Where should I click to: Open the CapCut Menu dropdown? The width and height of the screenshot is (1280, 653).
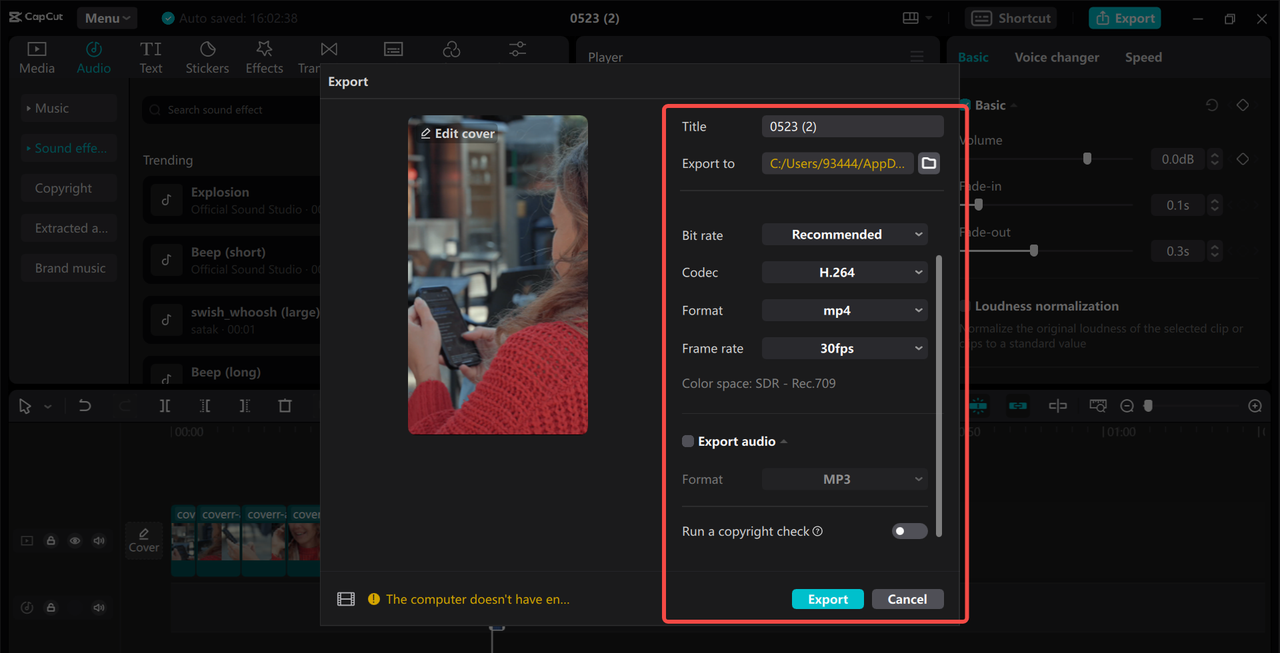107,18
